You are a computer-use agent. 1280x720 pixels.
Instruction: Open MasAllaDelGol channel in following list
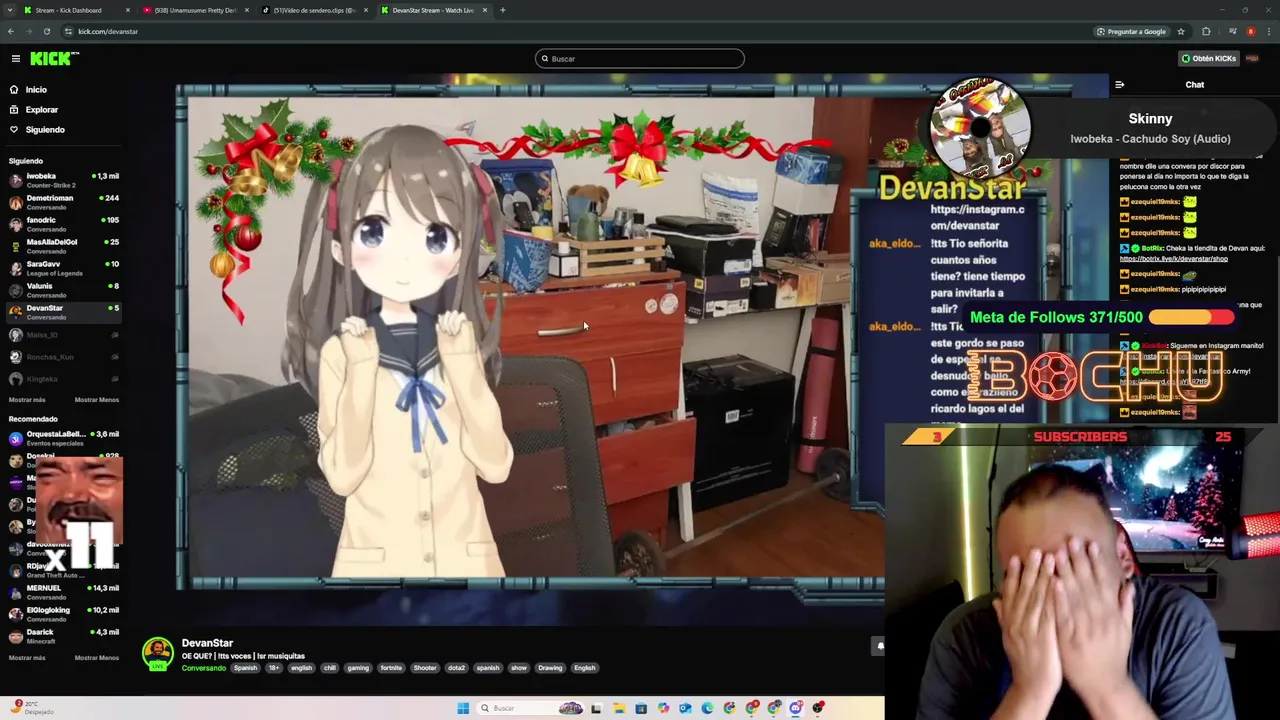click(63, 246)
